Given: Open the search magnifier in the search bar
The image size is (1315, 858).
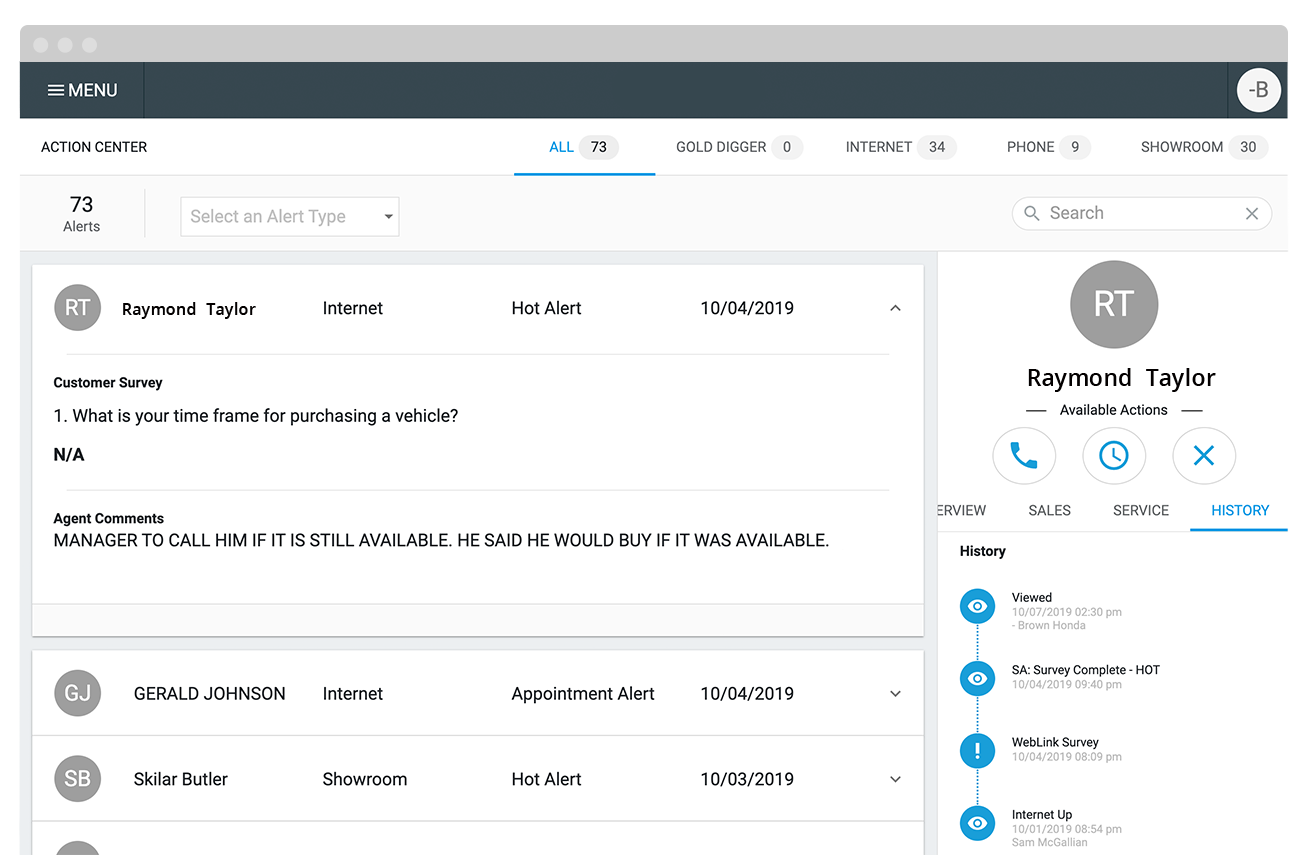Looking at the screenshot, I should [1032, 213].
